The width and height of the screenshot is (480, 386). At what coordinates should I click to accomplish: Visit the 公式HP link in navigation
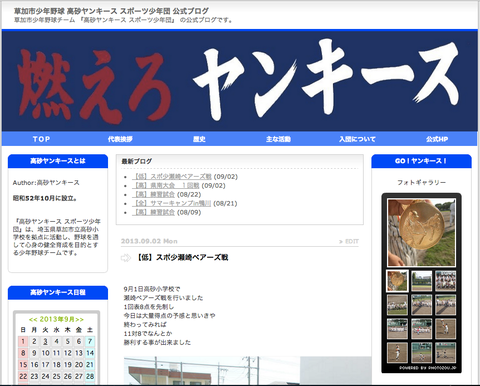(437, 139)
